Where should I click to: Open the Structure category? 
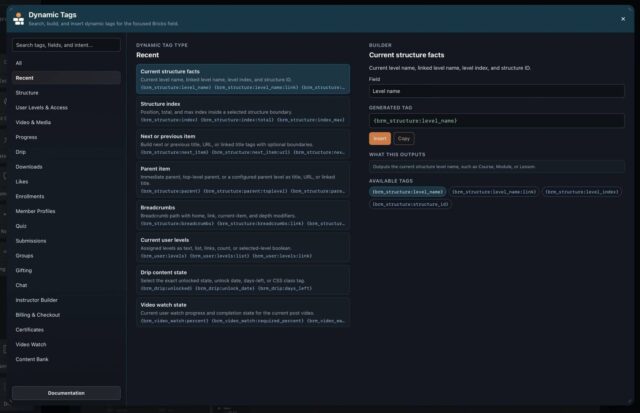(66, 93)
